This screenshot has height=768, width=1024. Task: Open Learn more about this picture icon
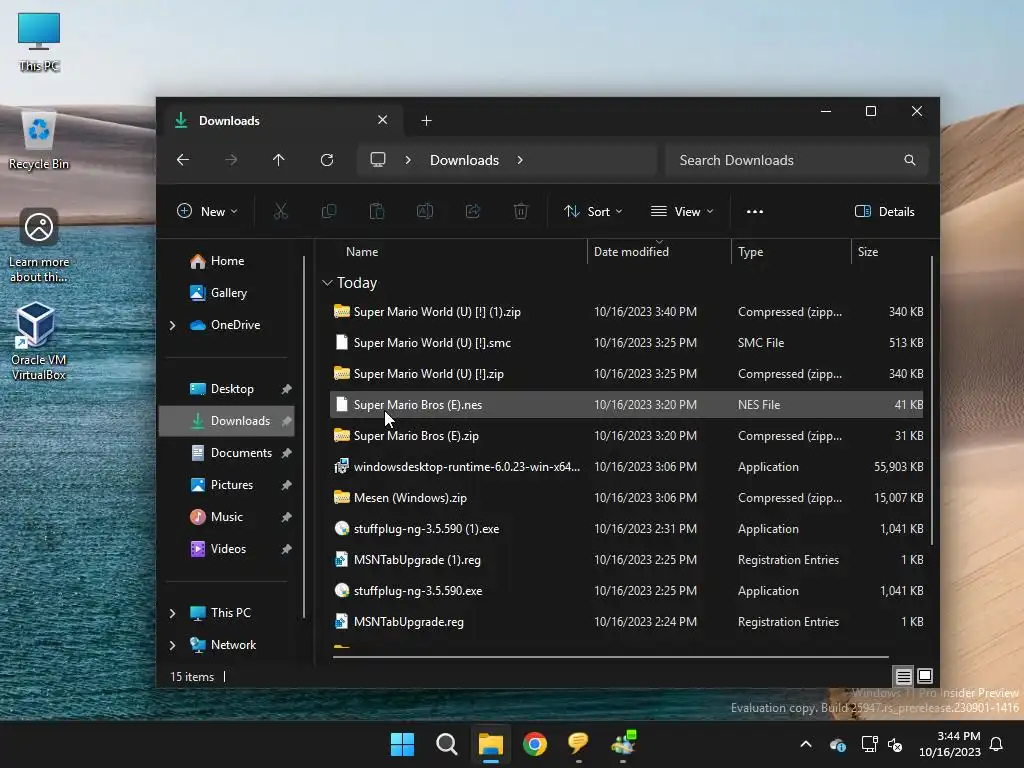(x=39, y=245)
